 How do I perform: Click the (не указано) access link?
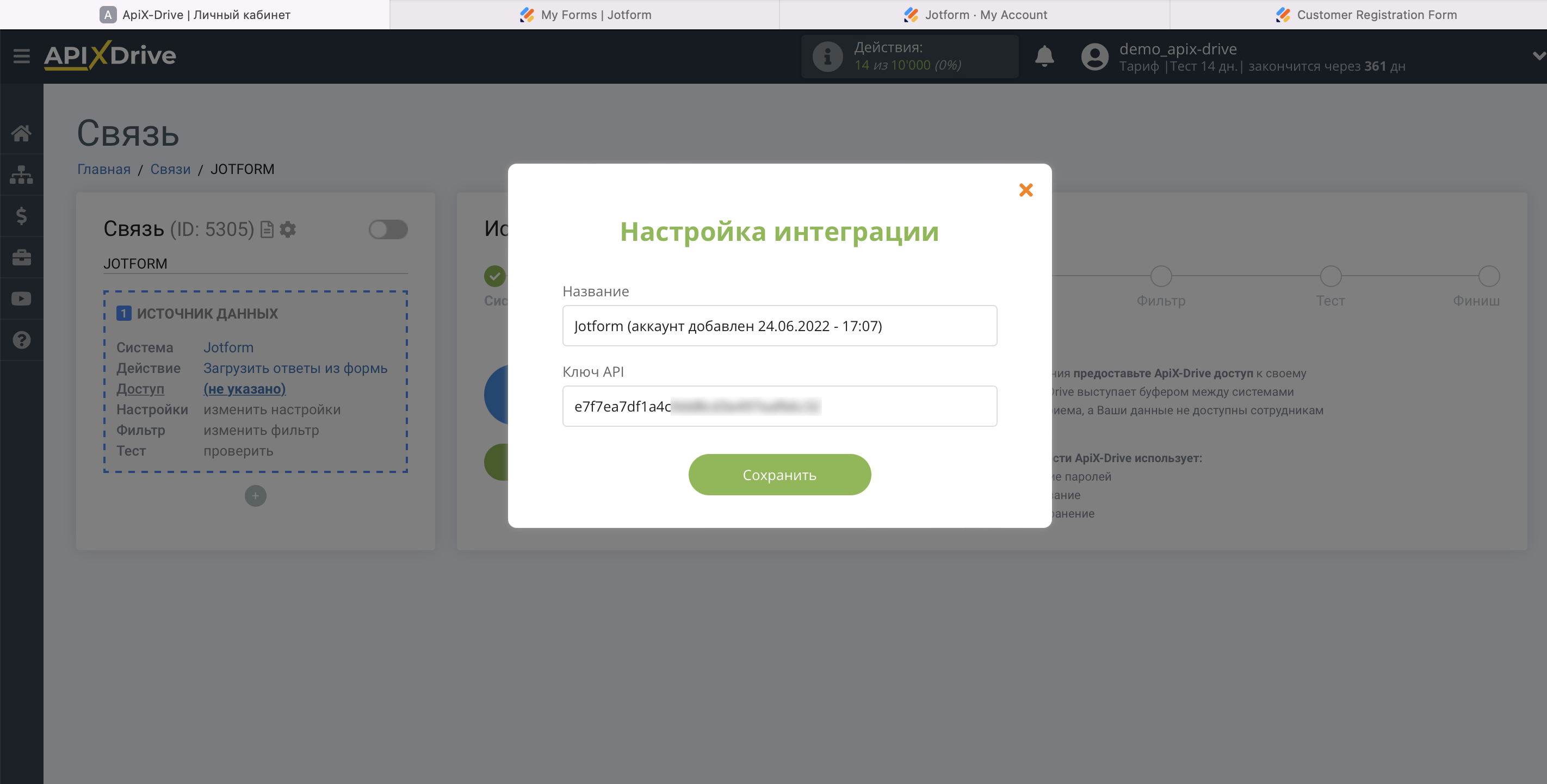pos(244,388)
